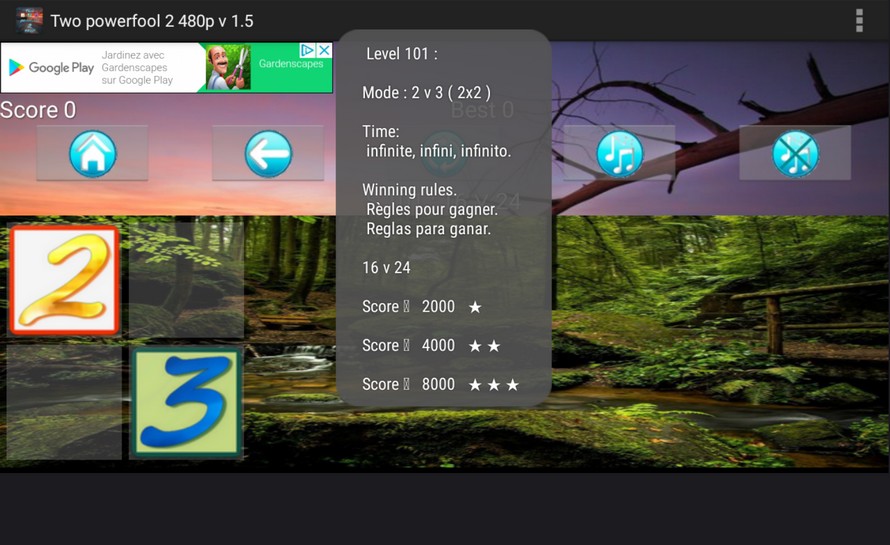This screenshot has width=890, height=545.
Task: Tap the blue number 3 tile
Action: coord(187,403)
